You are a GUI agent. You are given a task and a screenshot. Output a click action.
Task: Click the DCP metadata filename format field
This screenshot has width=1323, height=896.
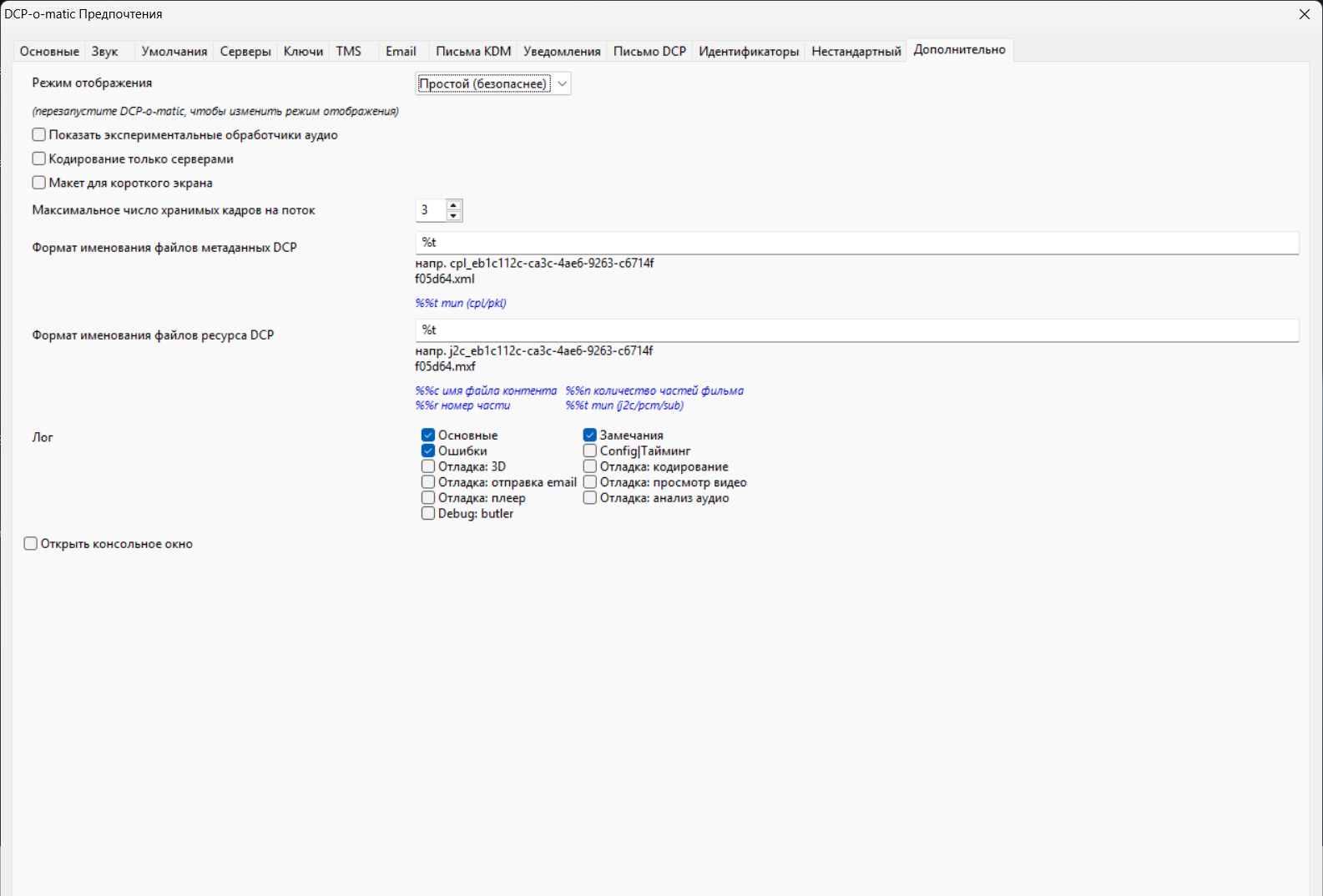click(857, 243)
